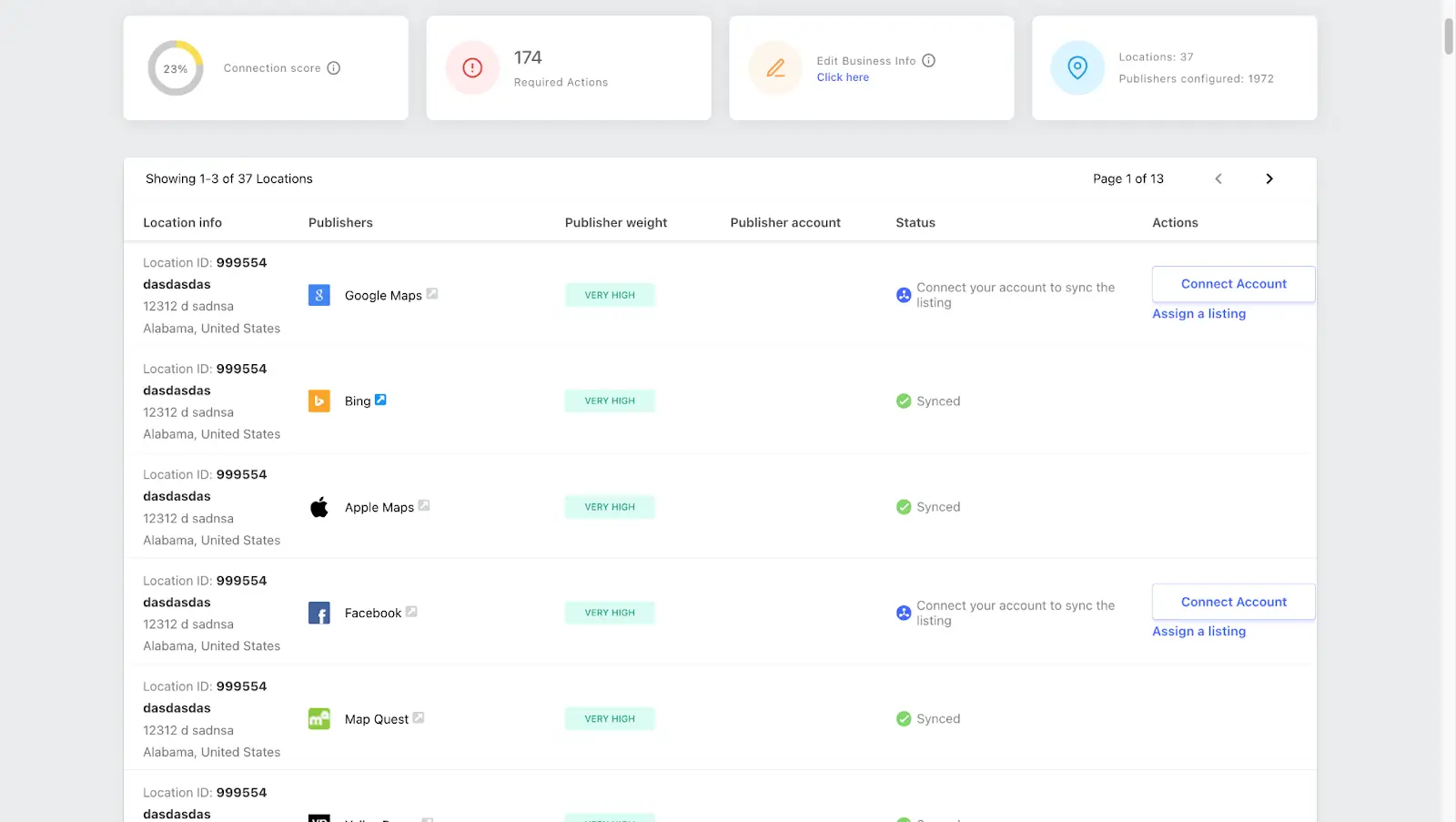Click the Facebook connect status icon
Viewport: 1456px width, 822px height.
click(x=904, y=613)
